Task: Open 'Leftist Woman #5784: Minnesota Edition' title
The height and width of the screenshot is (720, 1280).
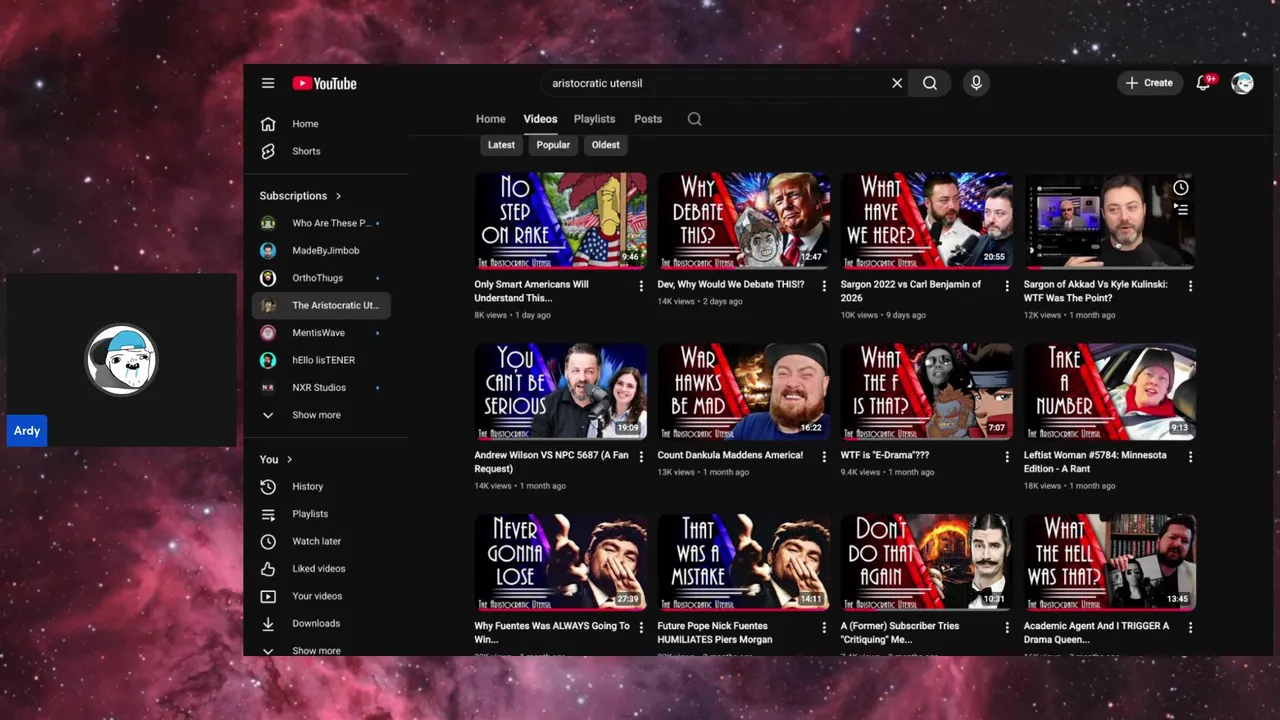Action: 1095,462
